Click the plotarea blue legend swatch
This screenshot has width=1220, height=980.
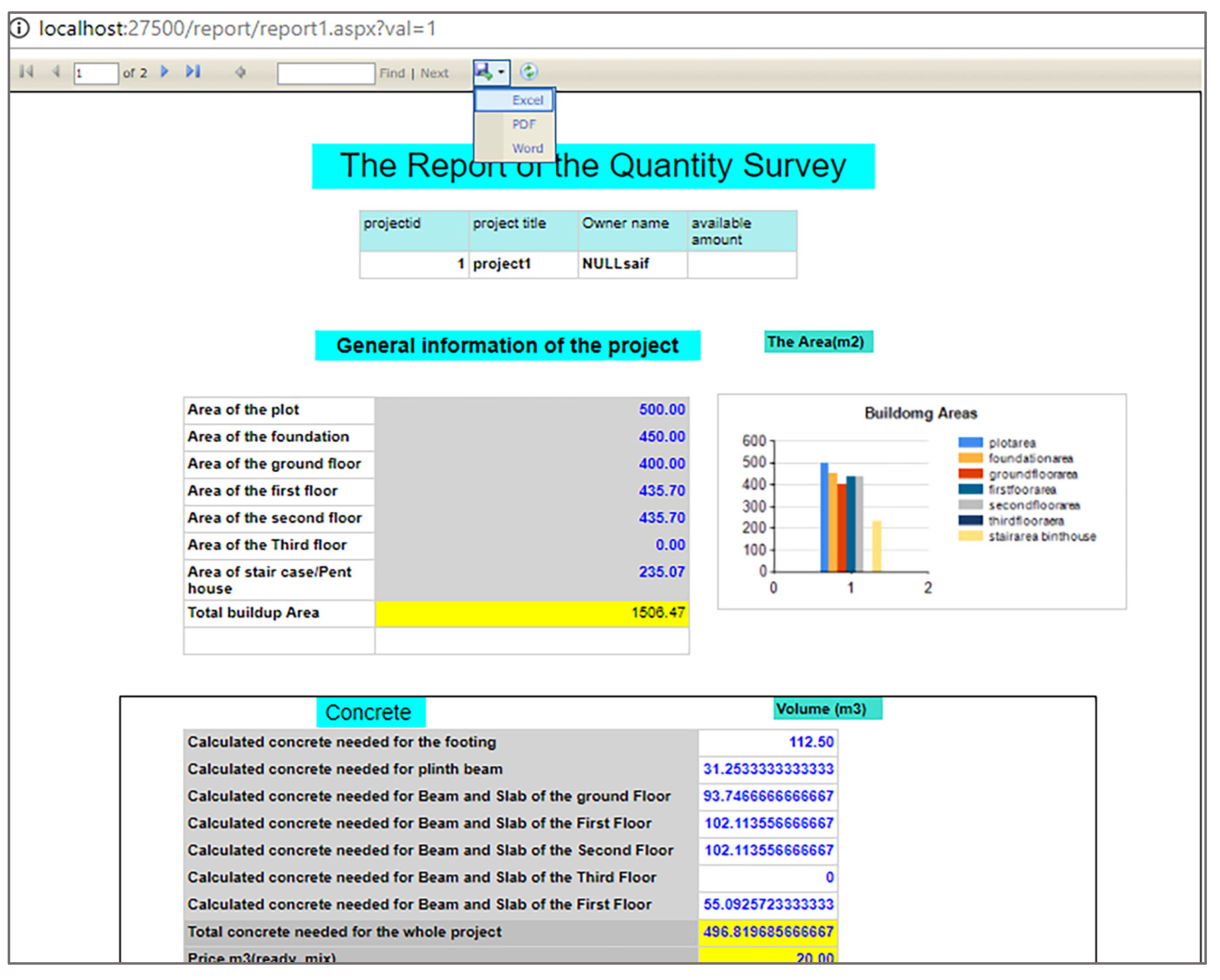coord(970,442)
